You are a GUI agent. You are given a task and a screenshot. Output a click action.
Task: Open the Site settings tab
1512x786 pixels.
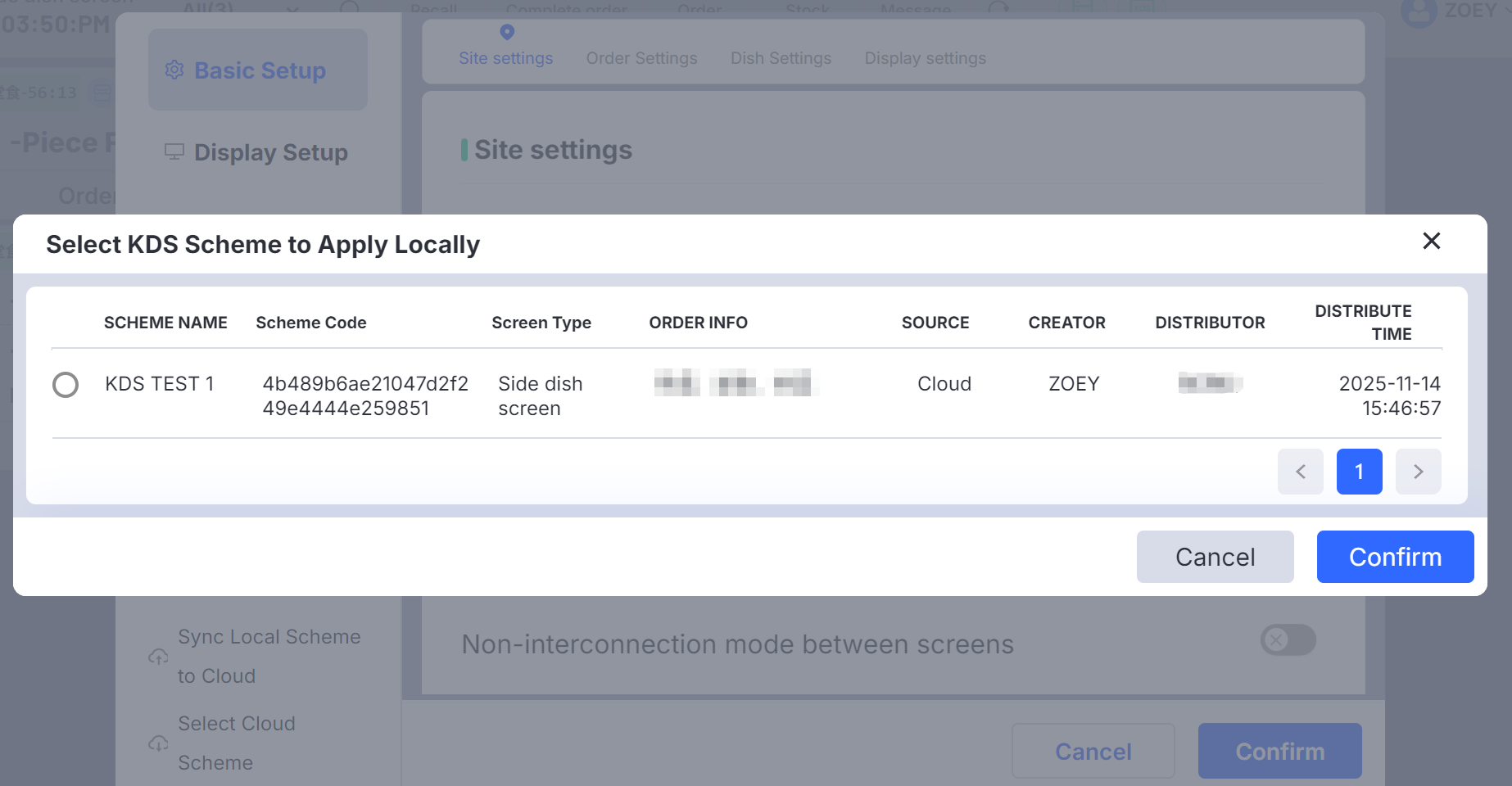click(505, 59)
